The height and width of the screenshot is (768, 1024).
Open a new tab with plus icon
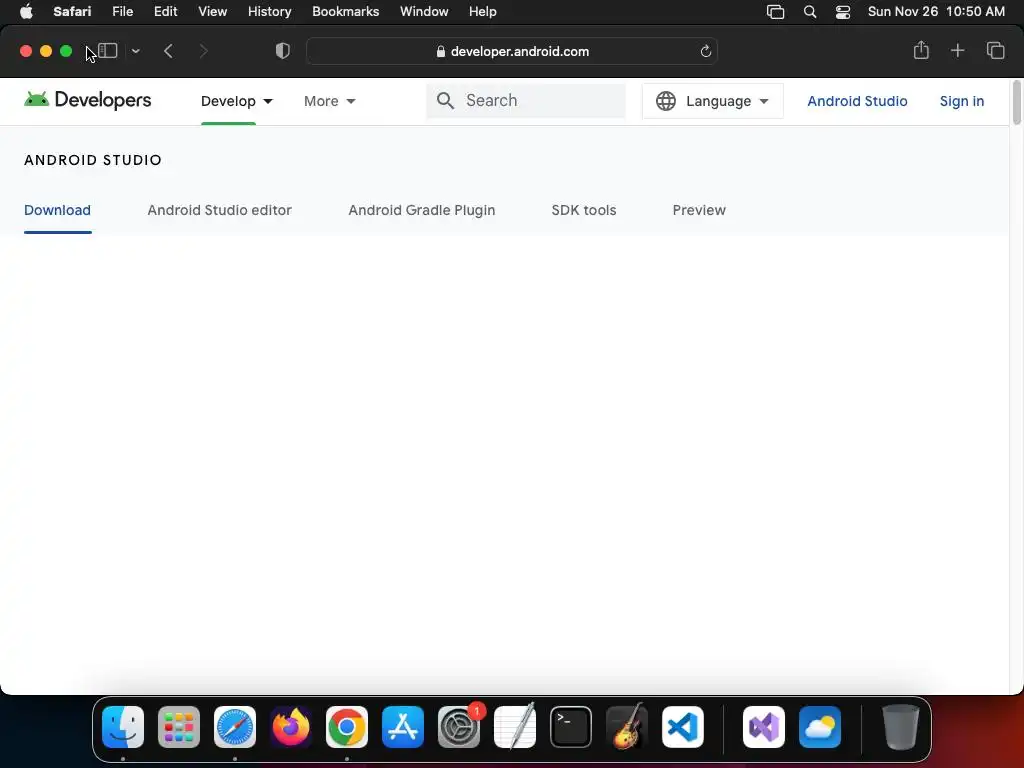957,50
